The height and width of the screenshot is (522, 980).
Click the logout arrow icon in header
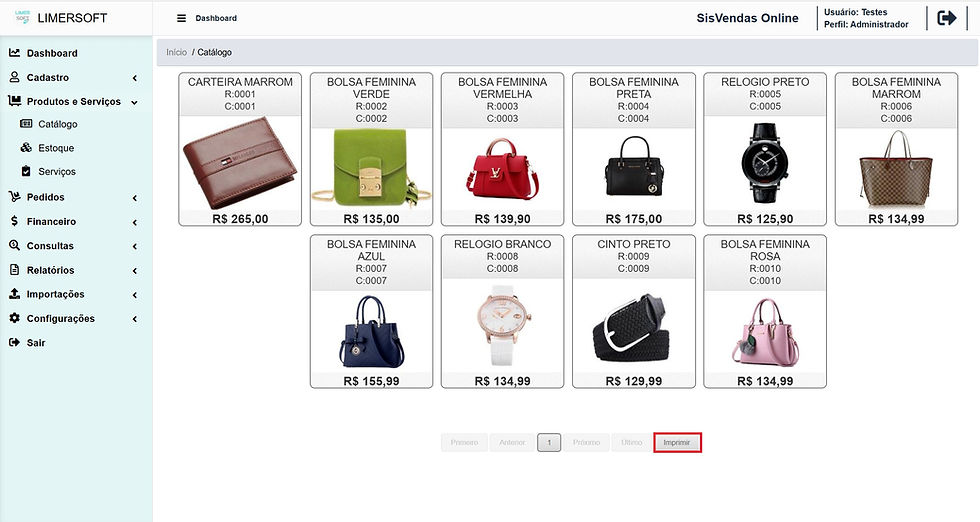click(x=946, y=18)
